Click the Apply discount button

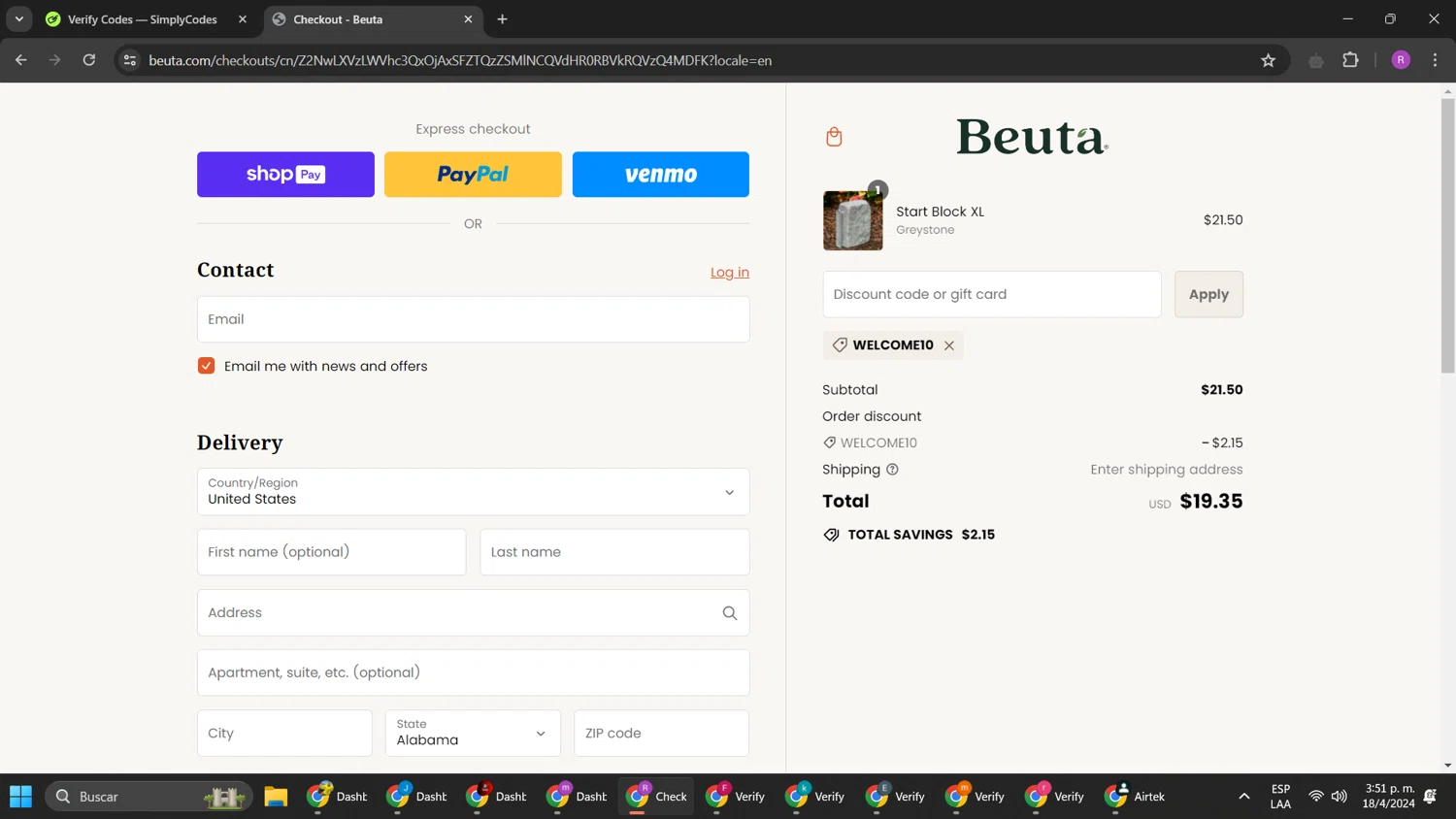[1208, 294]
